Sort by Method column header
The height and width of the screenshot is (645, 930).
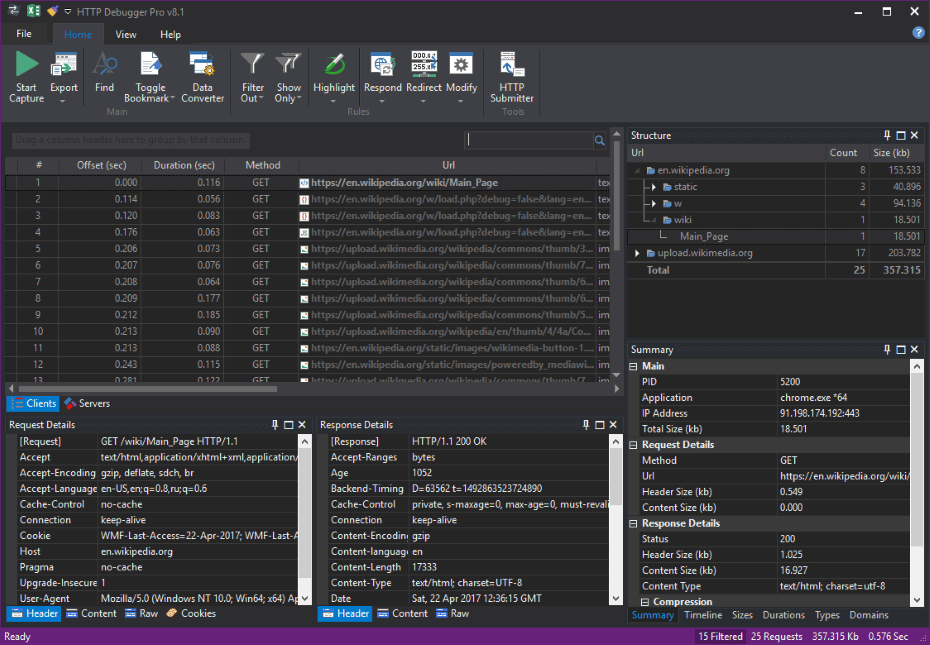pyautogui.click(x=263, y=166)
